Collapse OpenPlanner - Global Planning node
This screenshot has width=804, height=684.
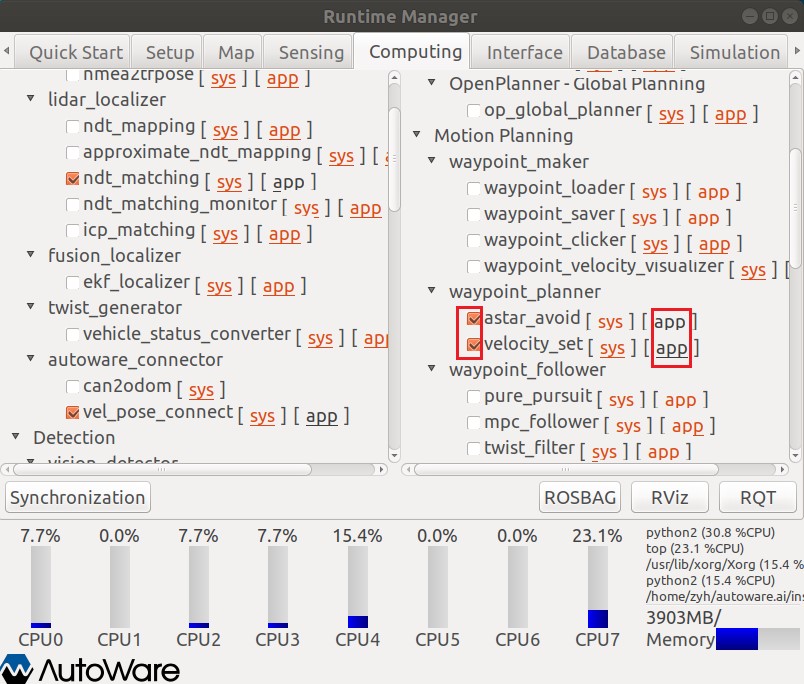tap(432, 82)
